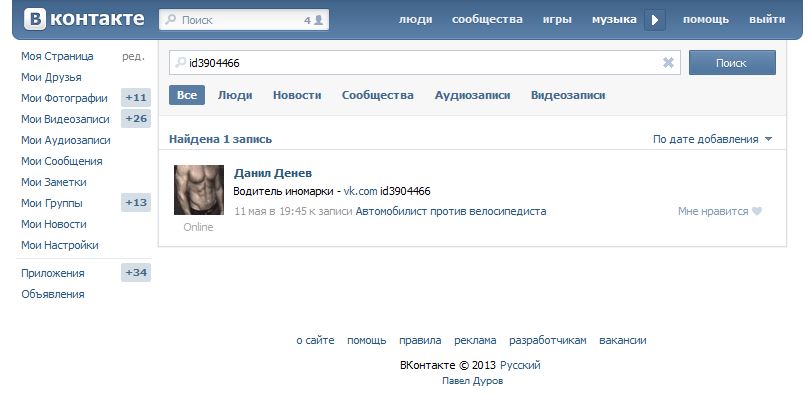Open Данил Денев profile photo thumbnail

(x=199, y=190)
